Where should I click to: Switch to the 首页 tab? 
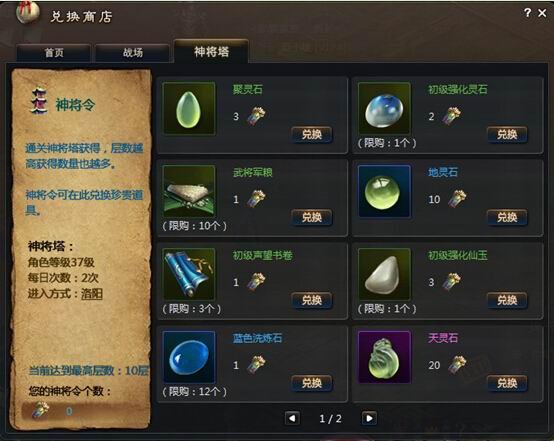coord(54,53)
